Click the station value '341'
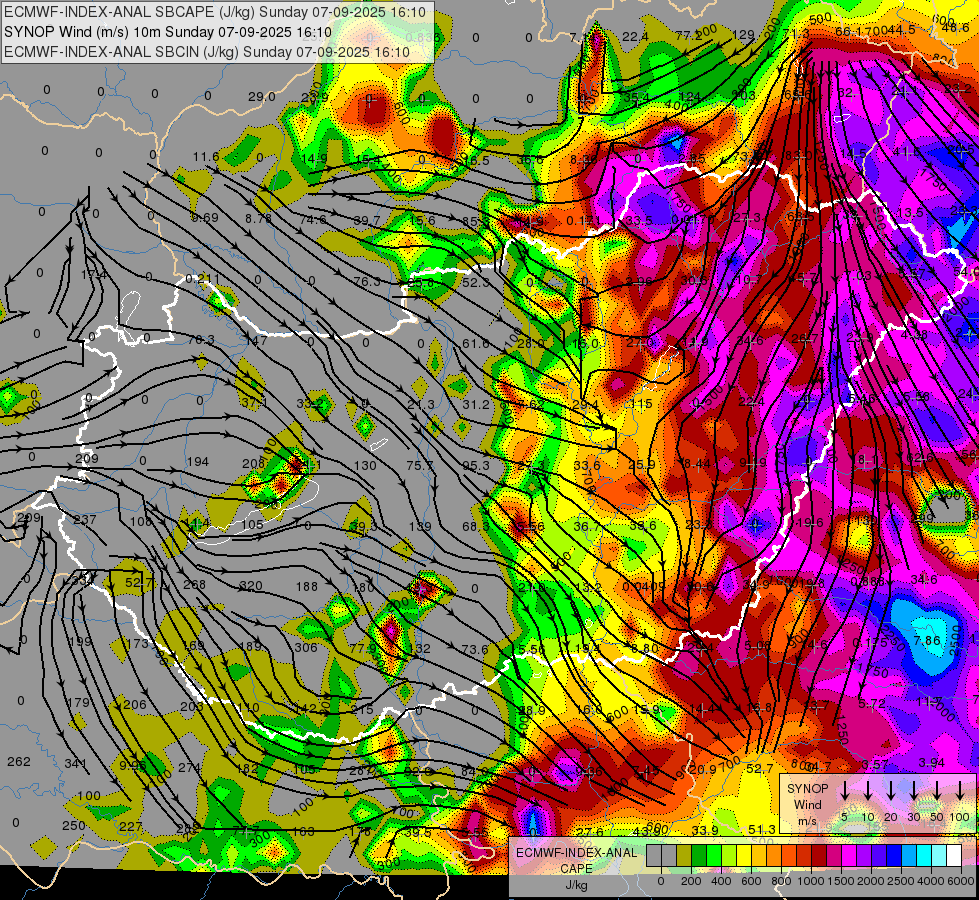 click(x=76, y=763)
